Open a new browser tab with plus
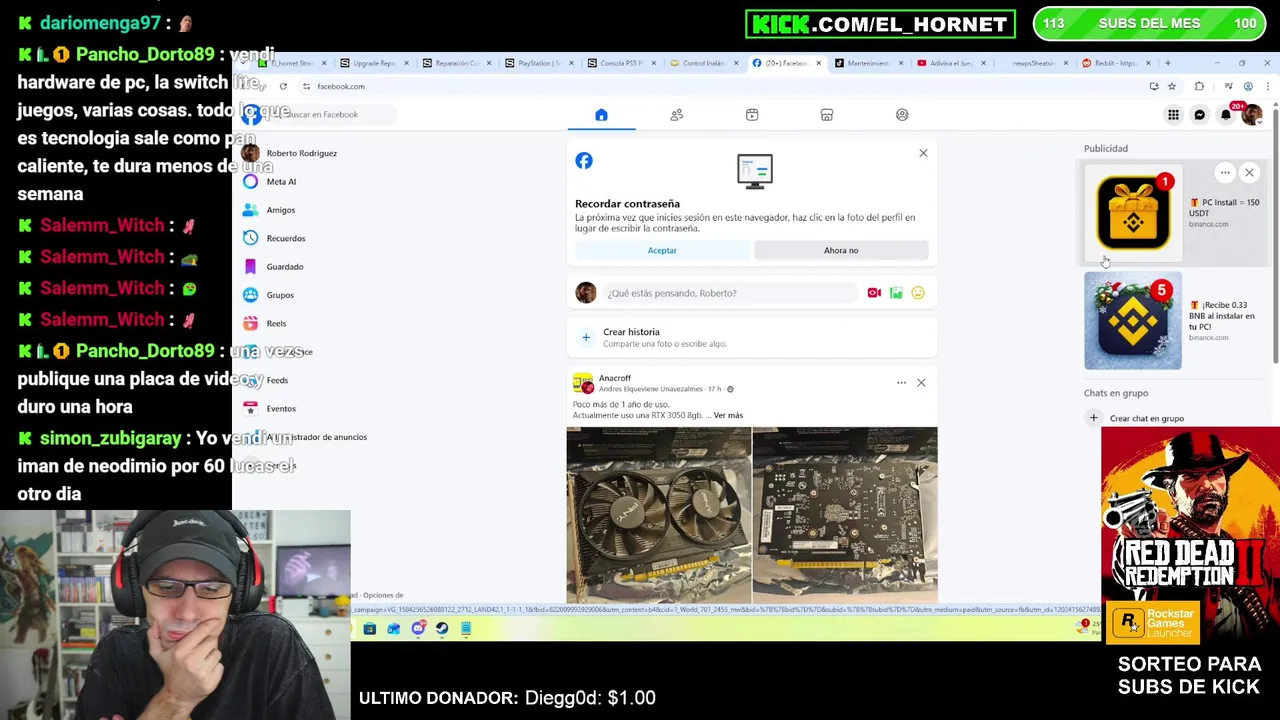1280x720 pixels. click(x=1167, y=63)
